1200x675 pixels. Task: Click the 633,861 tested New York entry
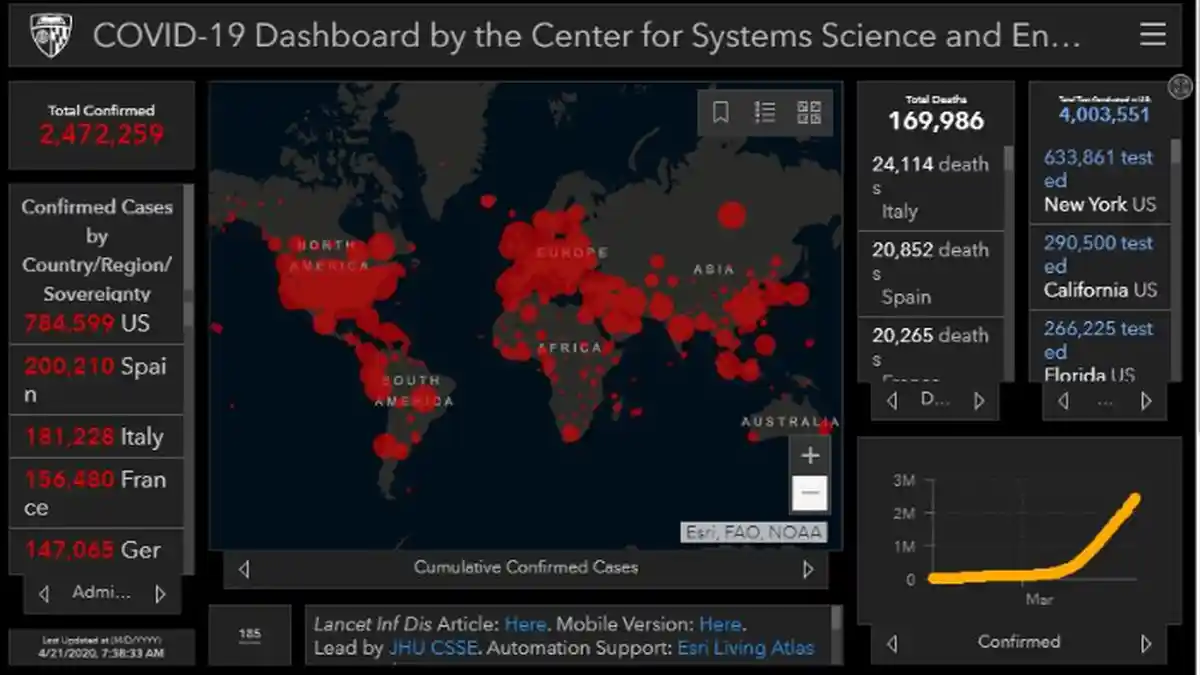(x=1100, y=181)
